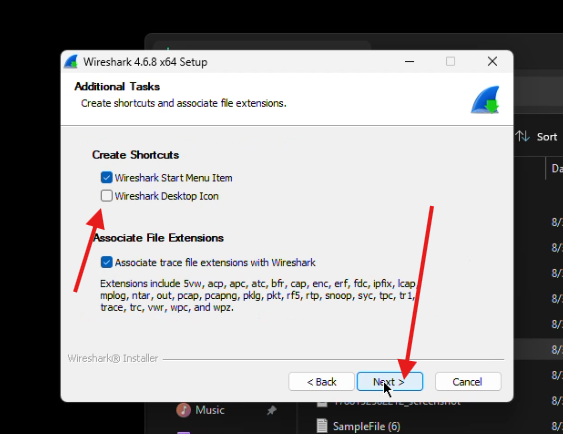This screenshot has height=434, width=563.
Task: Go to the previous step with Back
Action: pyautogui.click(x=321, y=382)
